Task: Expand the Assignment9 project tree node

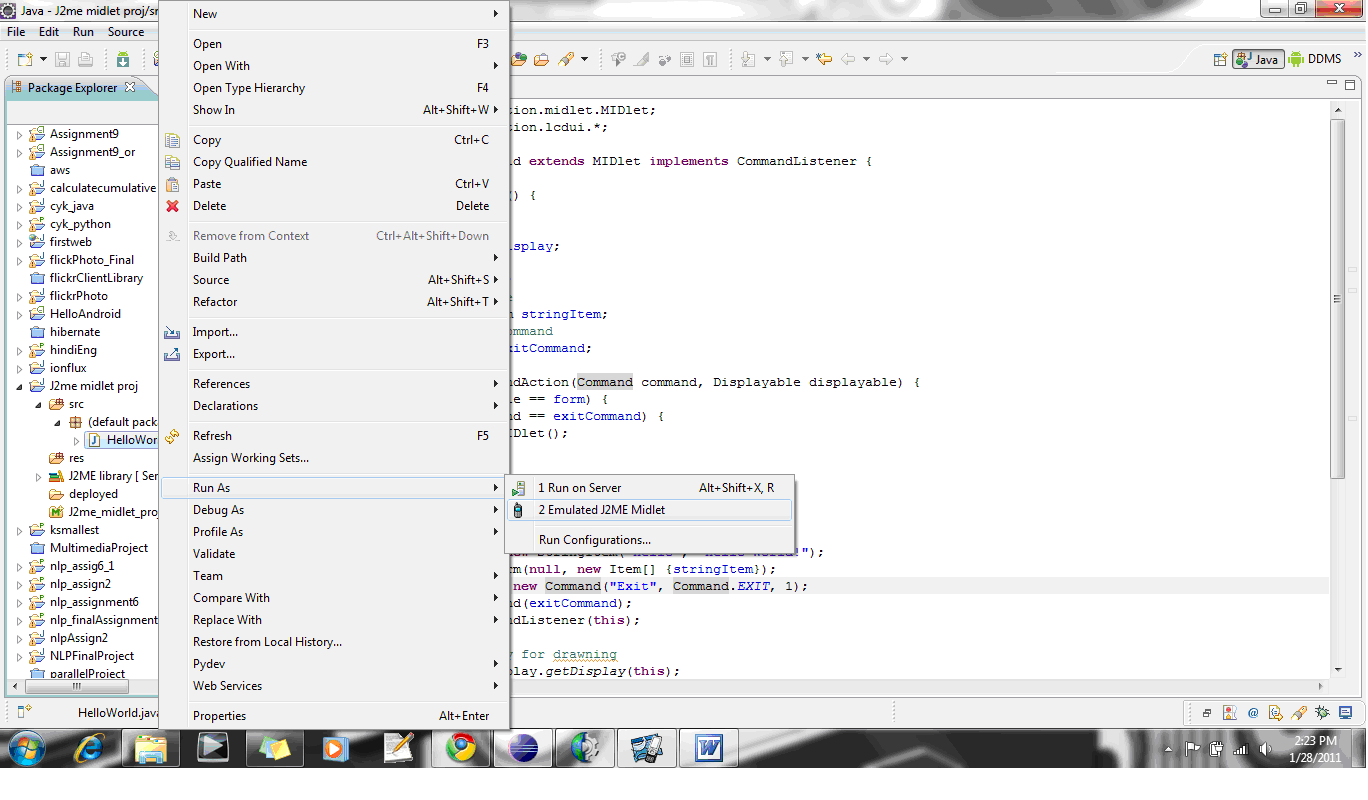Action: (19, 134)
